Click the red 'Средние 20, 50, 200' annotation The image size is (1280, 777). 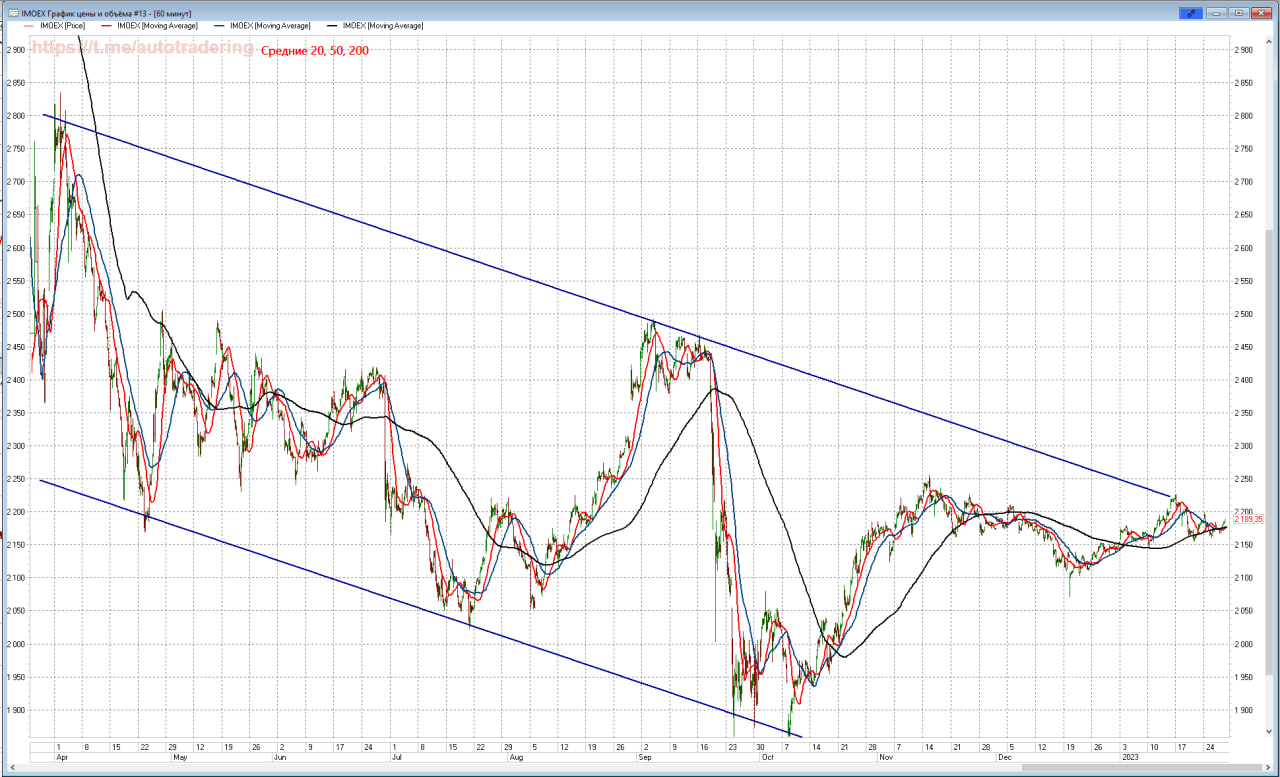(x=315, y=50)
